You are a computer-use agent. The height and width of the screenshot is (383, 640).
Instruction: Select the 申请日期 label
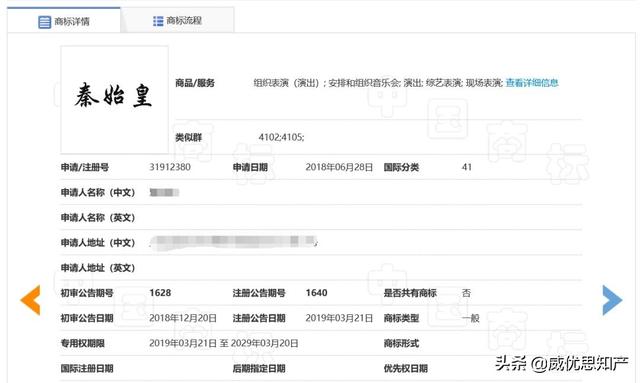250,167
